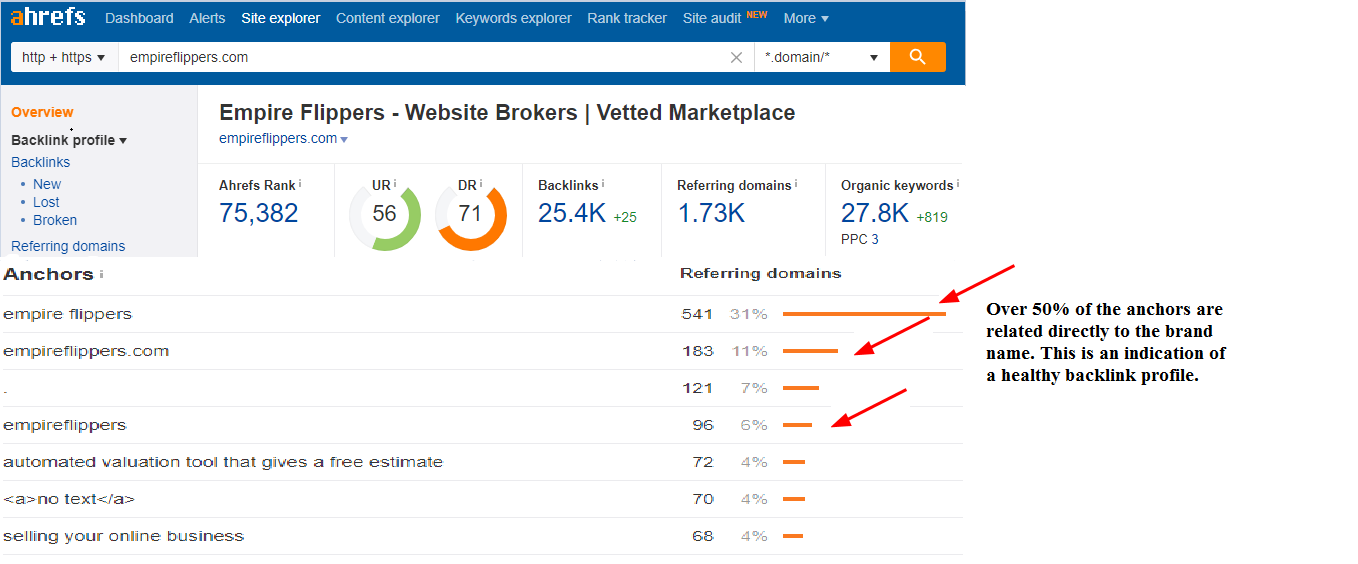Open Lost backlinks in sidebar

[x=46, y=202]
